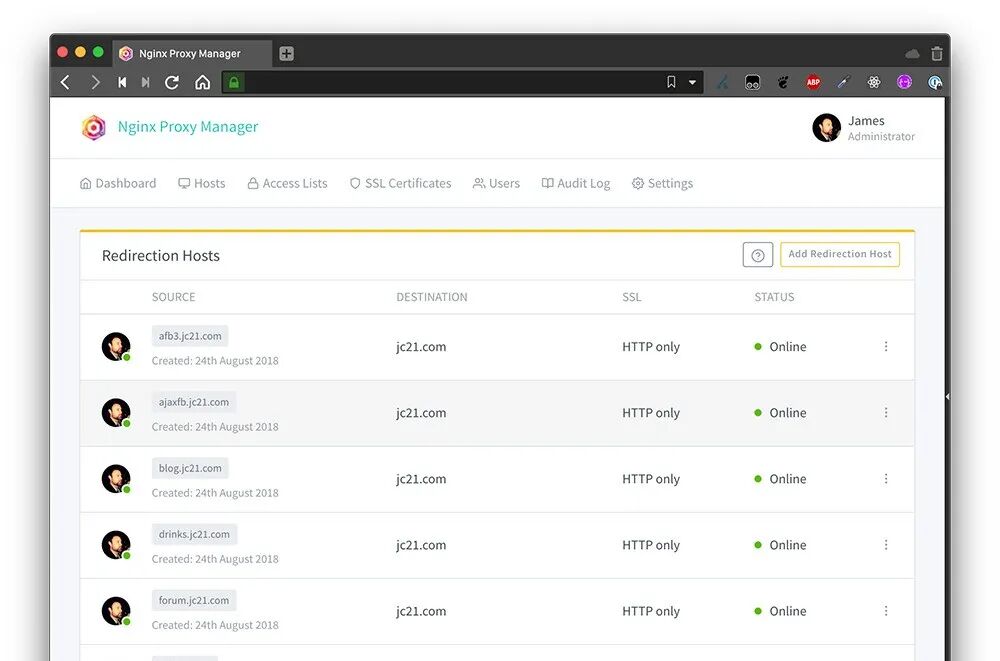Open actions menu for blog.jc21.com row
The image size is (1000, 661).
(886, 479)
